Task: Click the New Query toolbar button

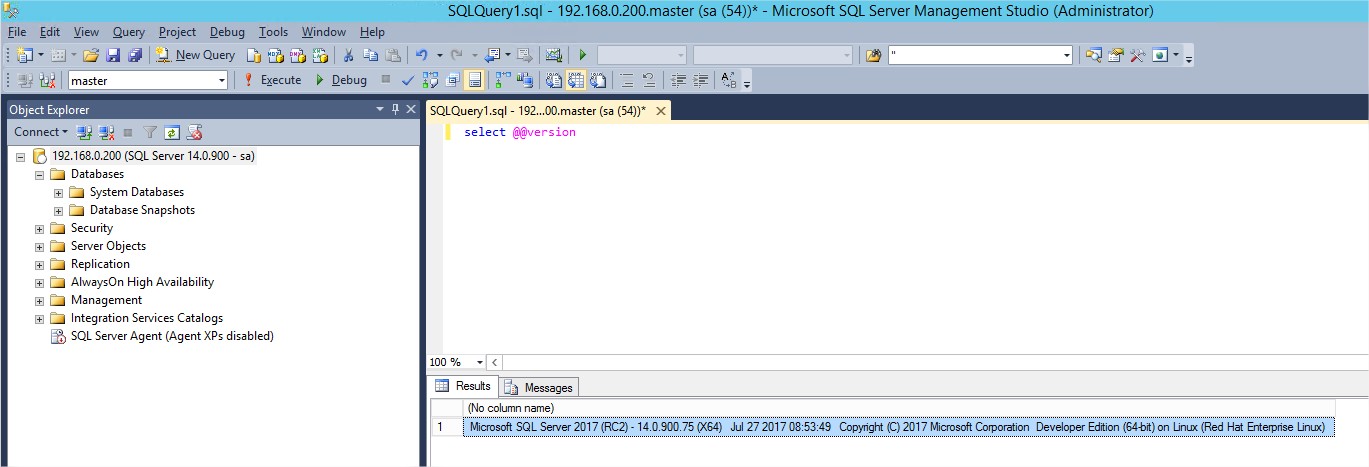Action: click(x=196, y=55)
